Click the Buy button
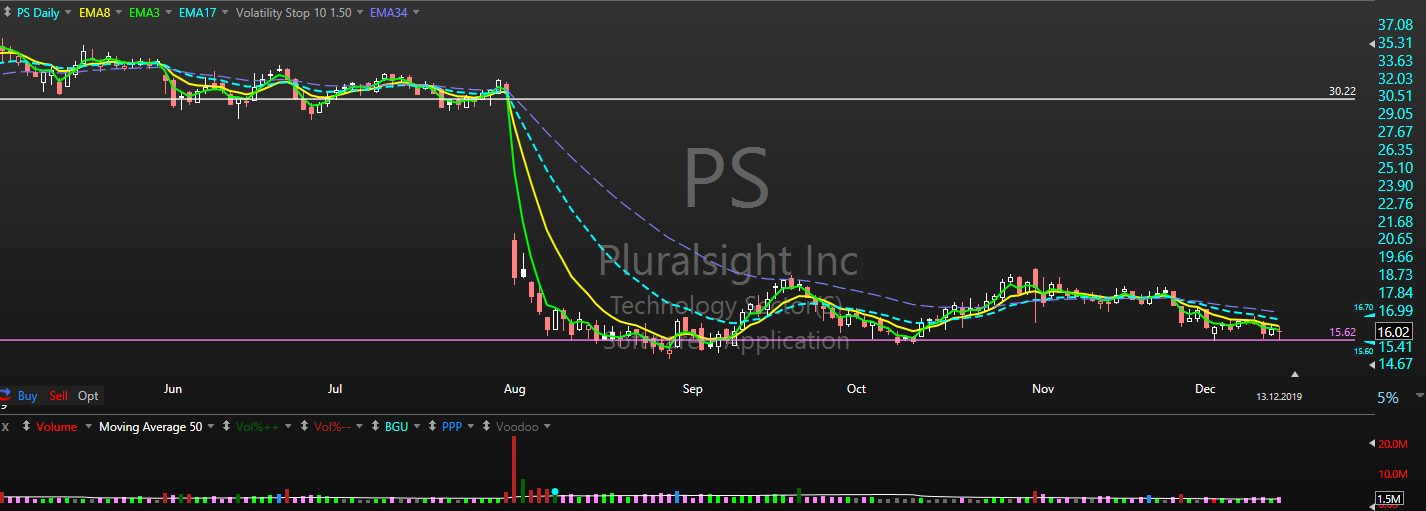The height and width of the screenshot is (511, 1426). pyautogui.click(x=28, y=396)
